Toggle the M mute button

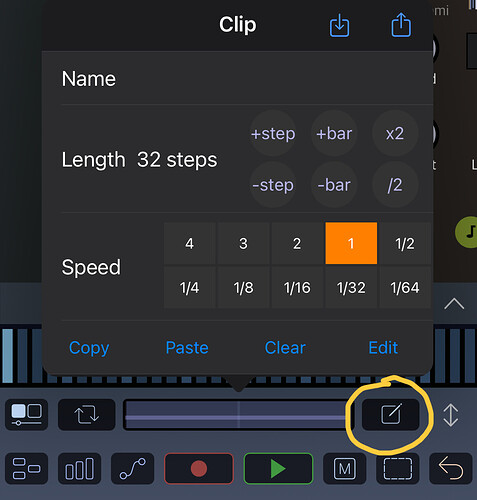click(345, 468)
